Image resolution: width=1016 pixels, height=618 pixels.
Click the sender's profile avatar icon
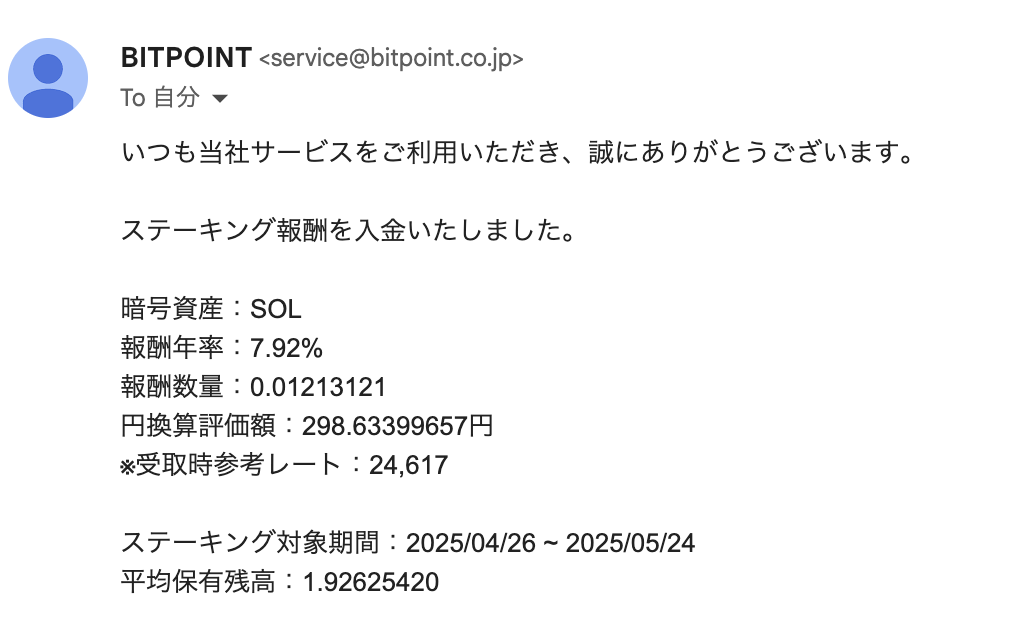point(48,78)
